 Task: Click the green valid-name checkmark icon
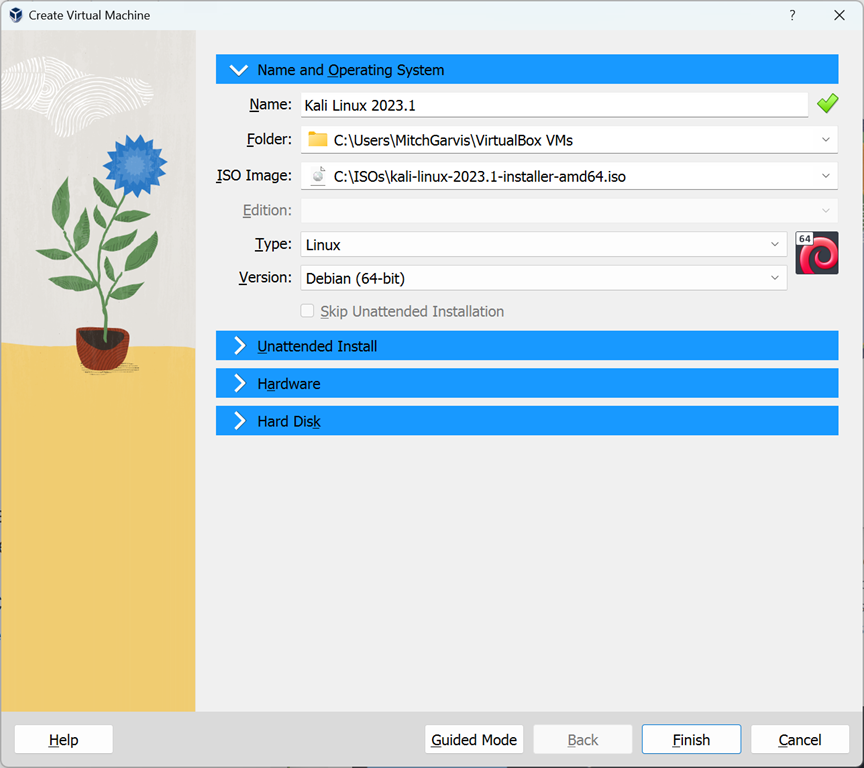point(827,104)
